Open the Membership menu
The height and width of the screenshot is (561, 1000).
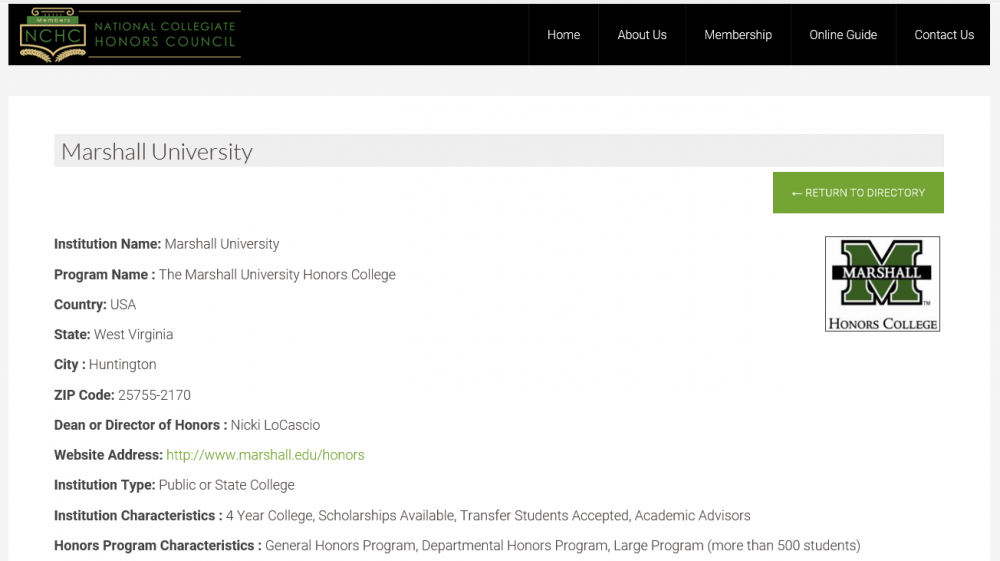click(x=738, y=35)
